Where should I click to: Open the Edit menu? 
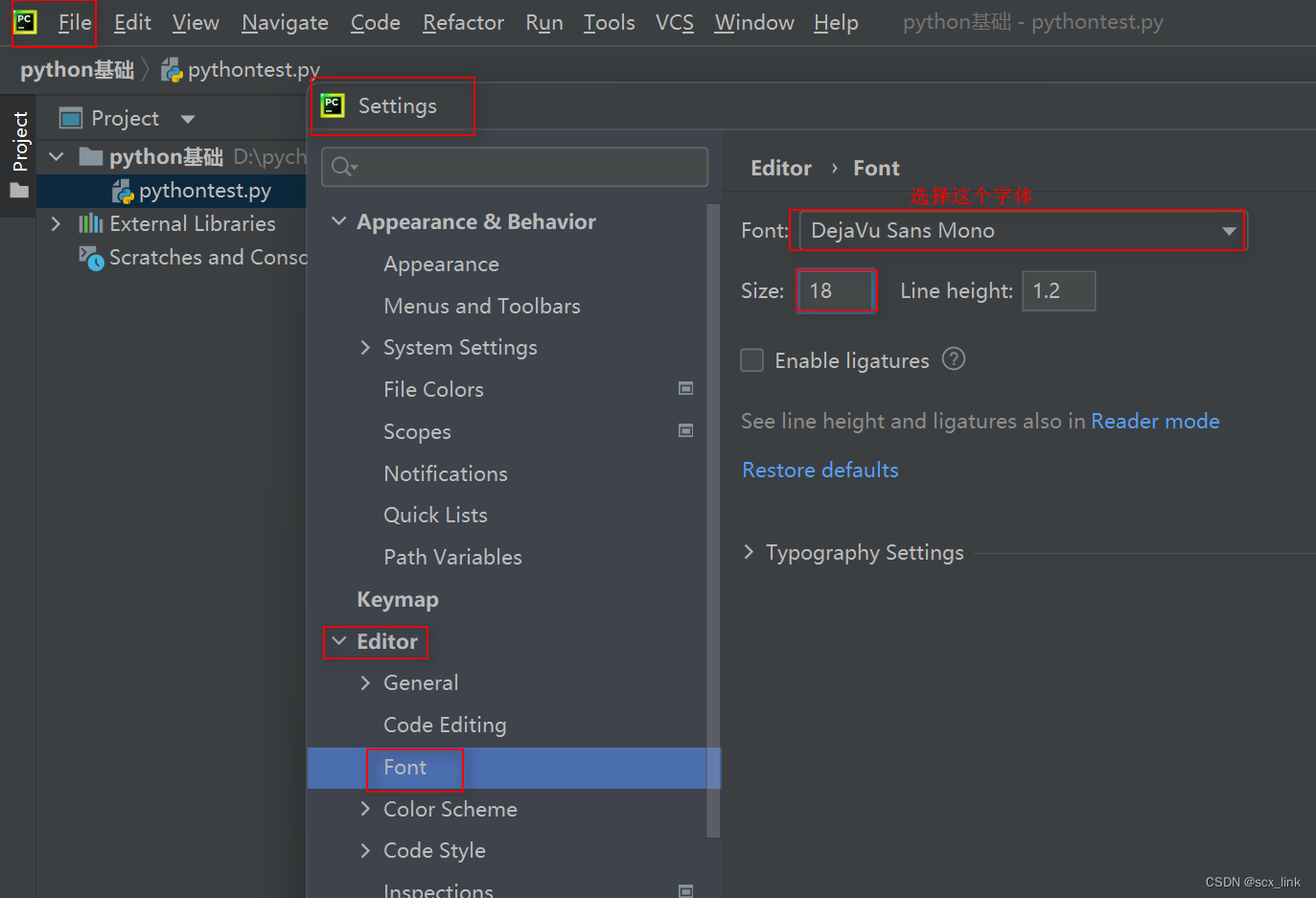coord(132,22)
